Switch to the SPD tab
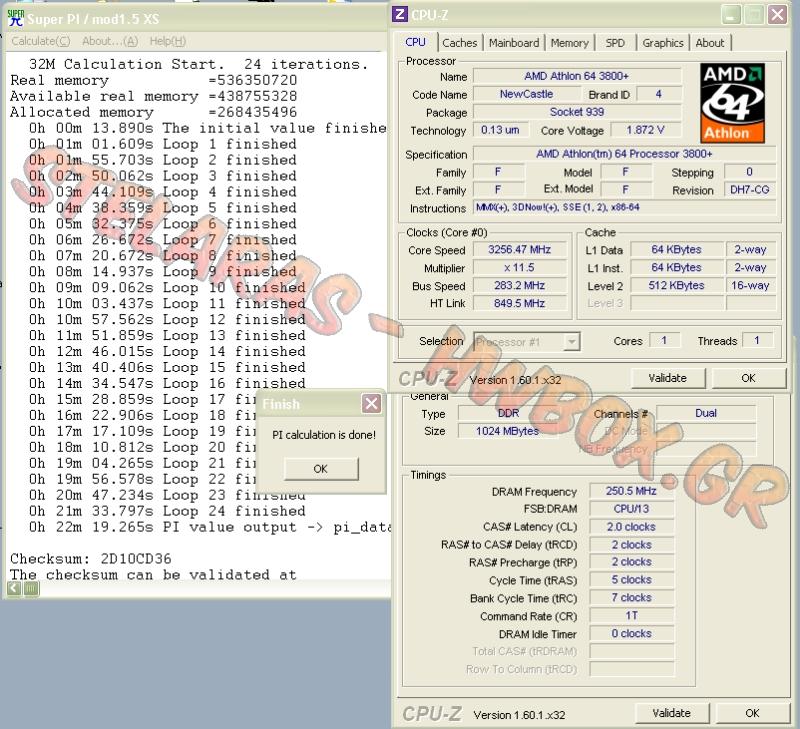Screen dimensions: 800x729 [615, 43]
